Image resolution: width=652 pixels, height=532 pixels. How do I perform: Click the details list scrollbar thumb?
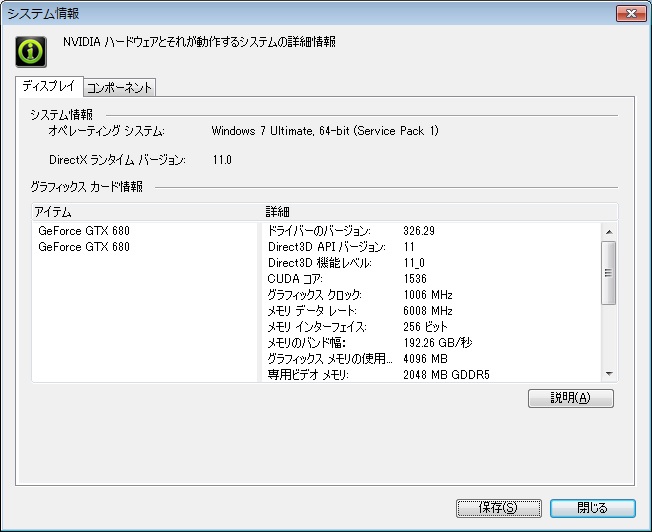[x=609, y=273]
